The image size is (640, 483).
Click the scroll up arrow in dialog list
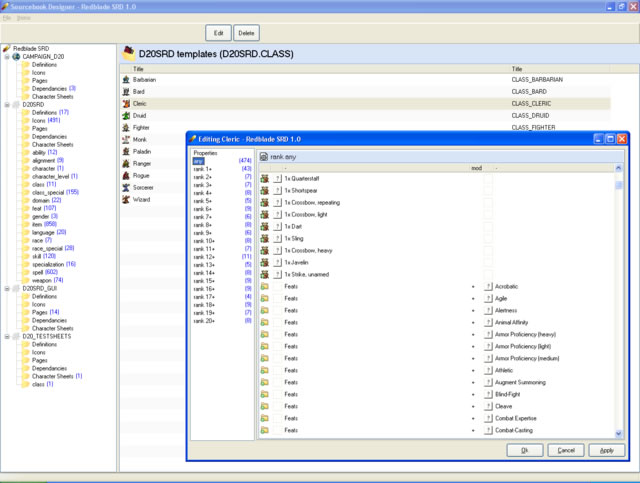point(618,168)
